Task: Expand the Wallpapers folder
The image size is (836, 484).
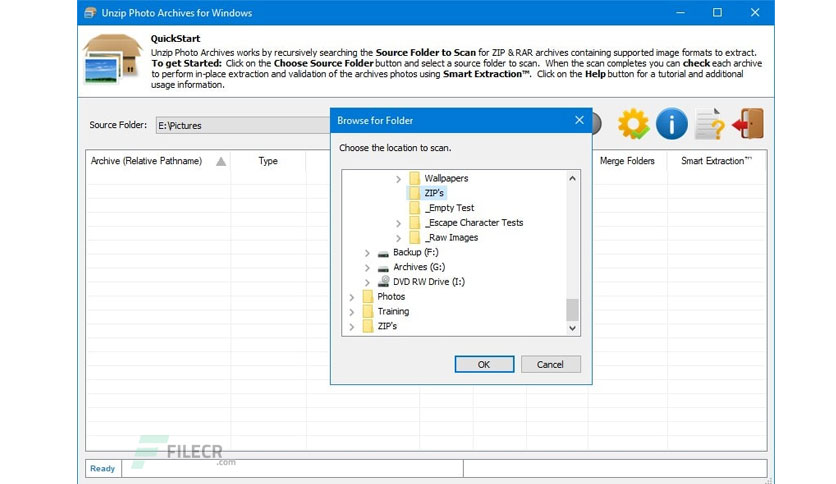Action: tap(398, 179)
